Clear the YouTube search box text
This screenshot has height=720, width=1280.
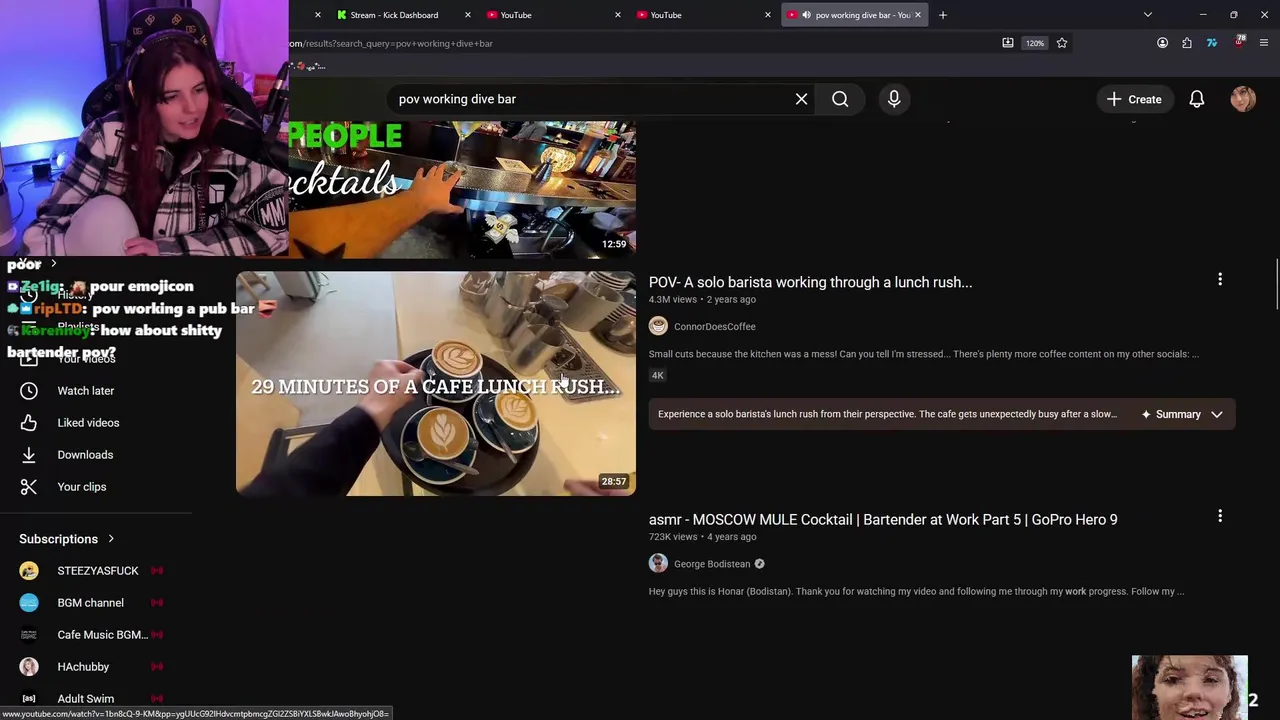click(801, 99)
